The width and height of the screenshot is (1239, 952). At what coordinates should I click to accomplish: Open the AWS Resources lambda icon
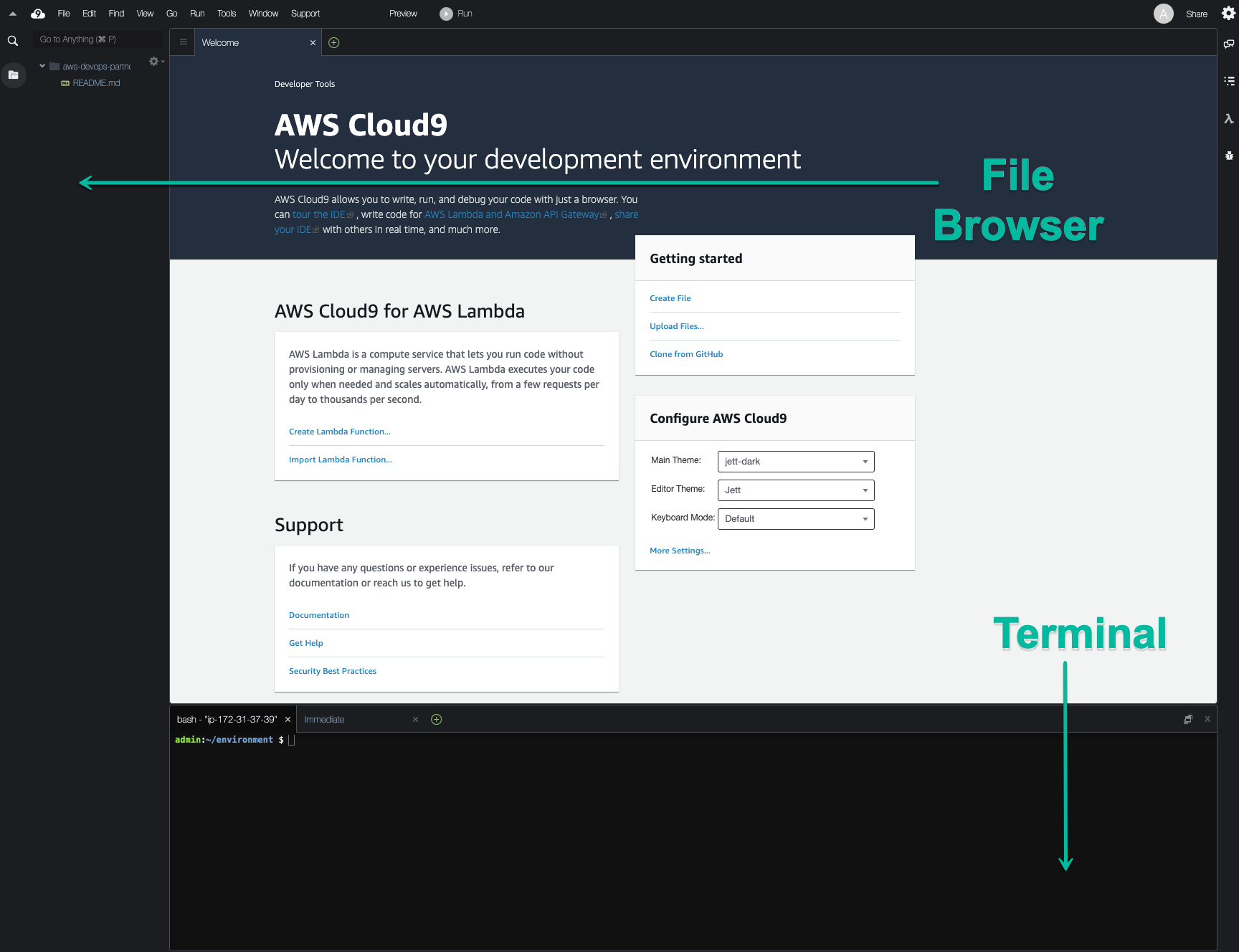coord(1229,119)
